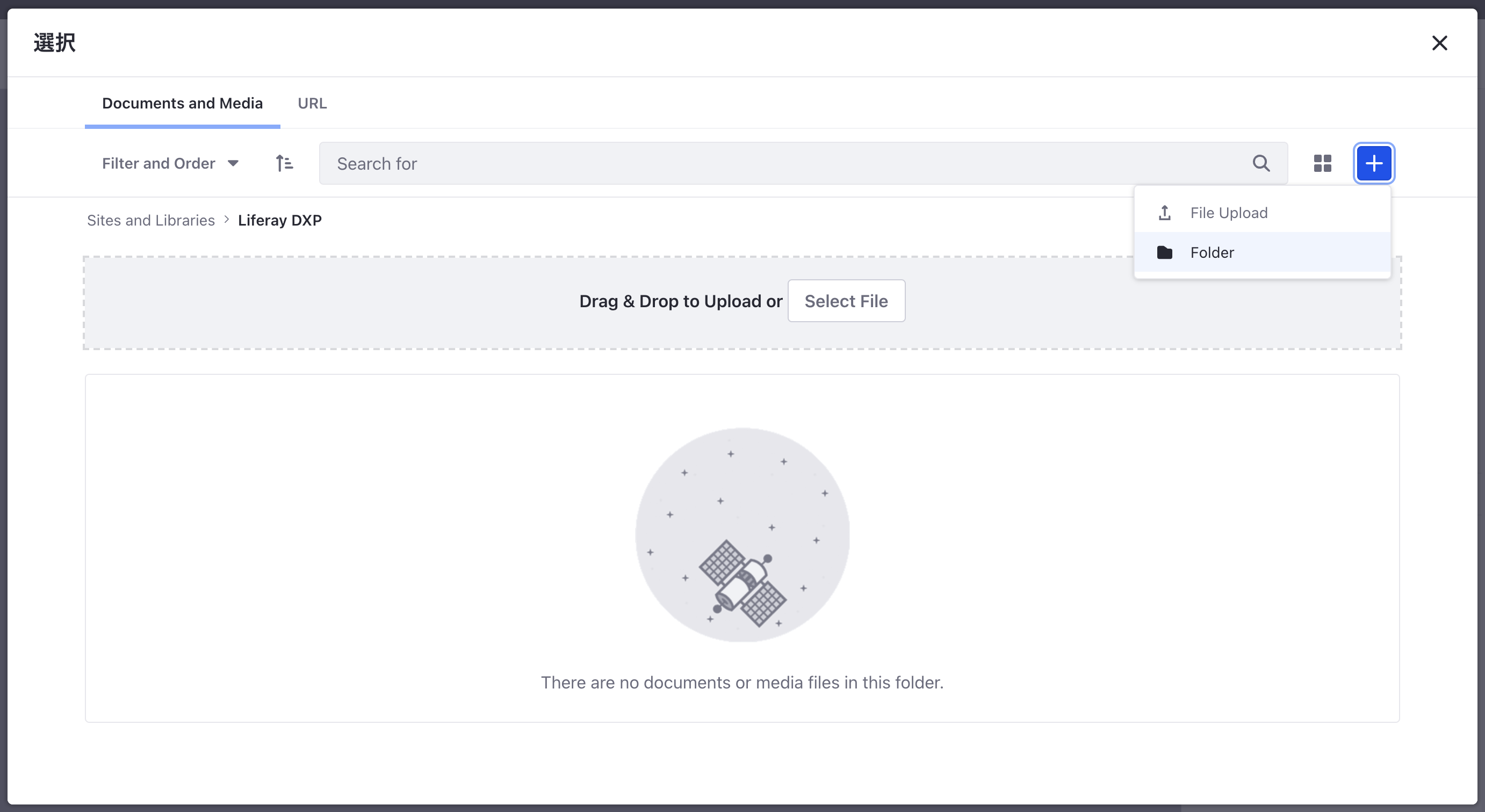The width and height of the screenshot is (1485, 812).
Task: Click the black folder icon in menu
Action: point(1164,252)
